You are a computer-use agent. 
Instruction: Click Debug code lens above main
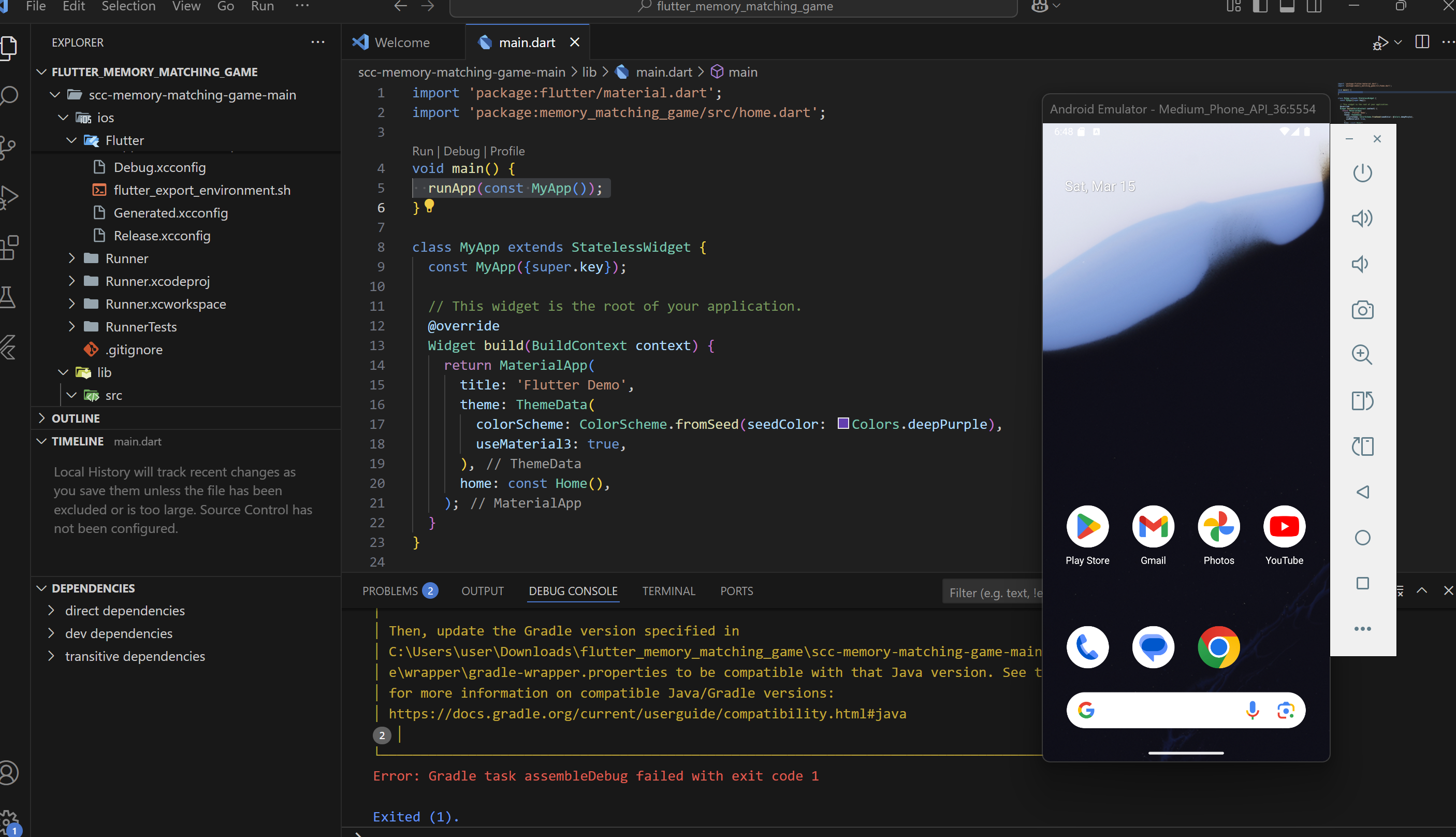click(461, 151)
